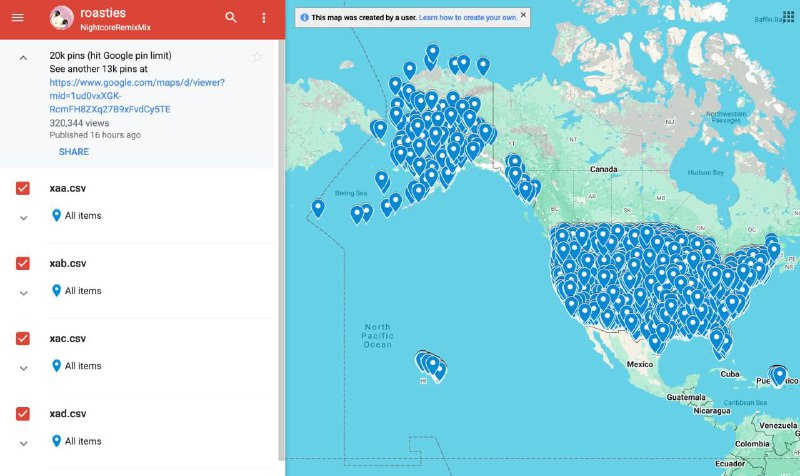Image resolution: width=800 pixels, height=476 pixels.
Task: Click the info icon in map banner
Action: click(x=304, y=18)
